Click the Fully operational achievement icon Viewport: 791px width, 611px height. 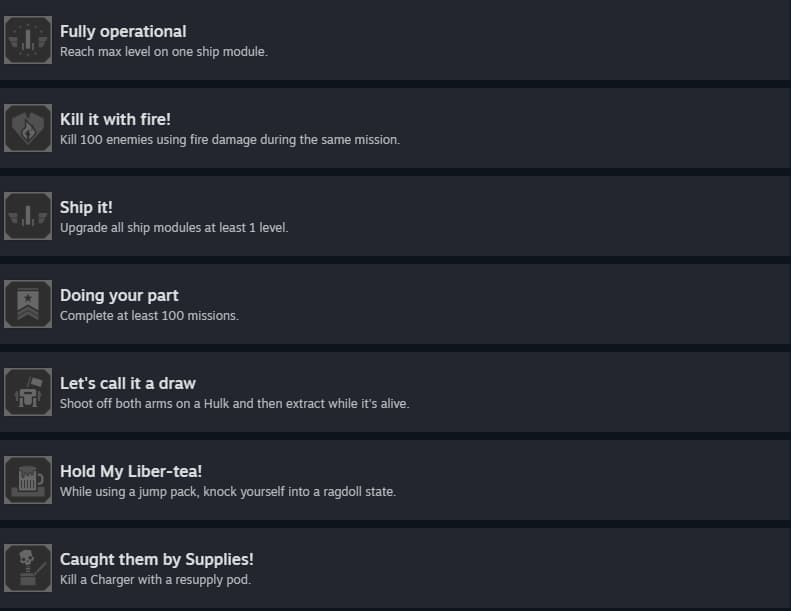point(28,40)
